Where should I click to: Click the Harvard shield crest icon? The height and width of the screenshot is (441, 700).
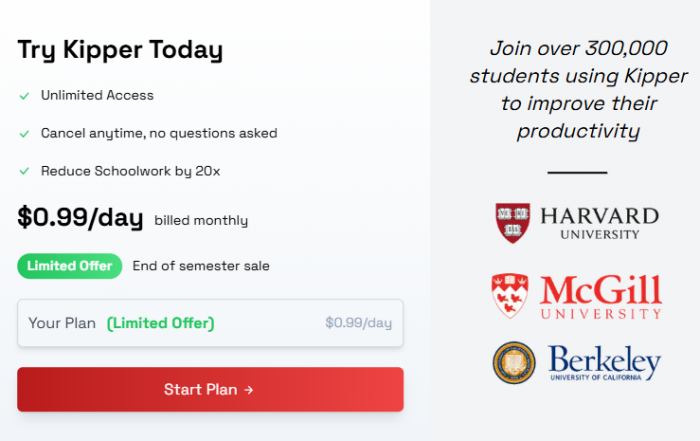tap(513, 223)
